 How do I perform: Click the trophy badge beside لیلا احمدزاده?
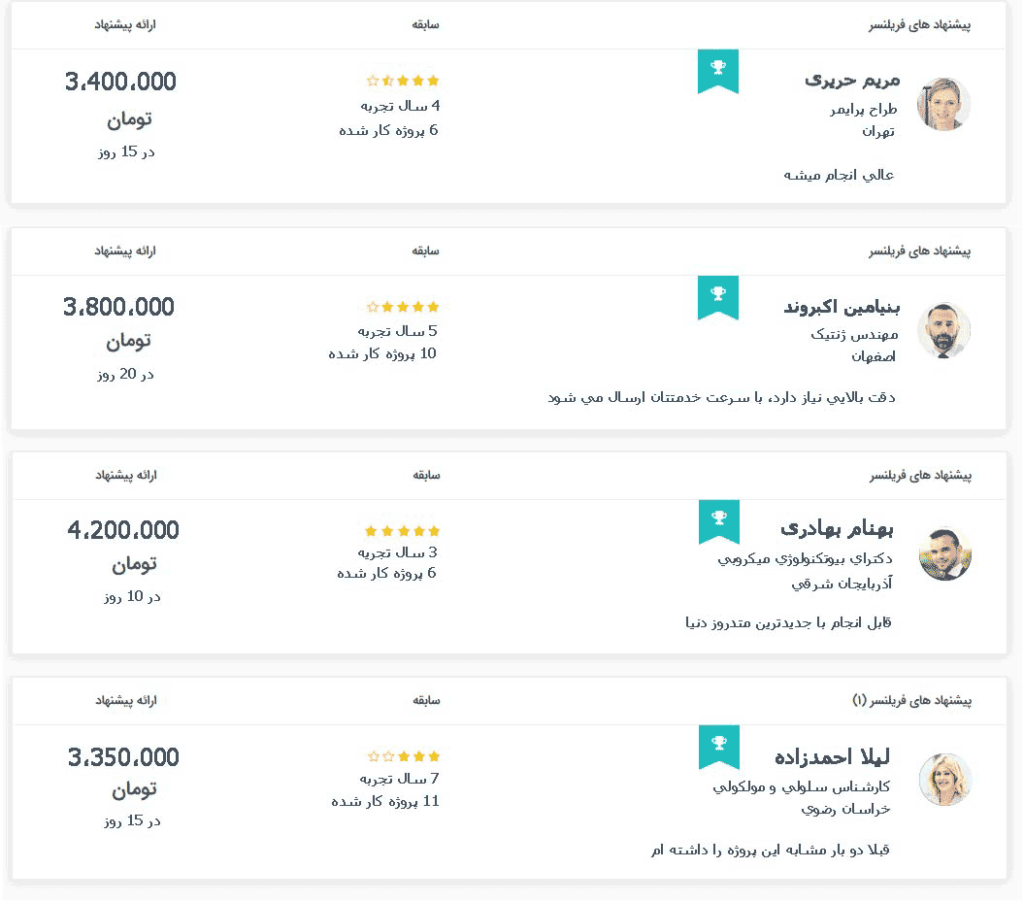718,744
